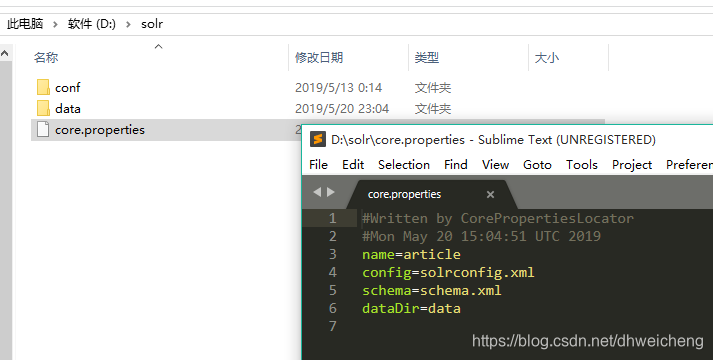
Task: Select the conf folder name
Action: click(68, 87)
